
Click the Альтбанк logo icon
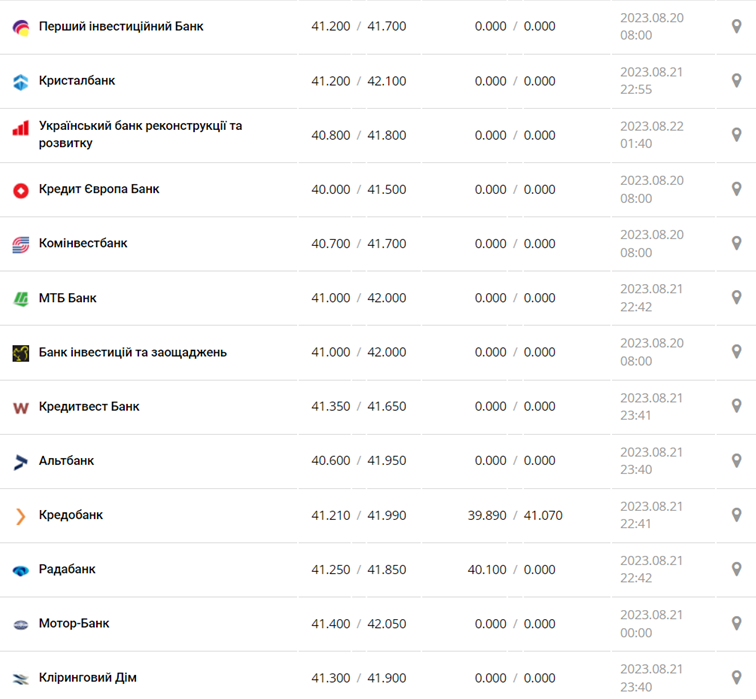(21, 461)
